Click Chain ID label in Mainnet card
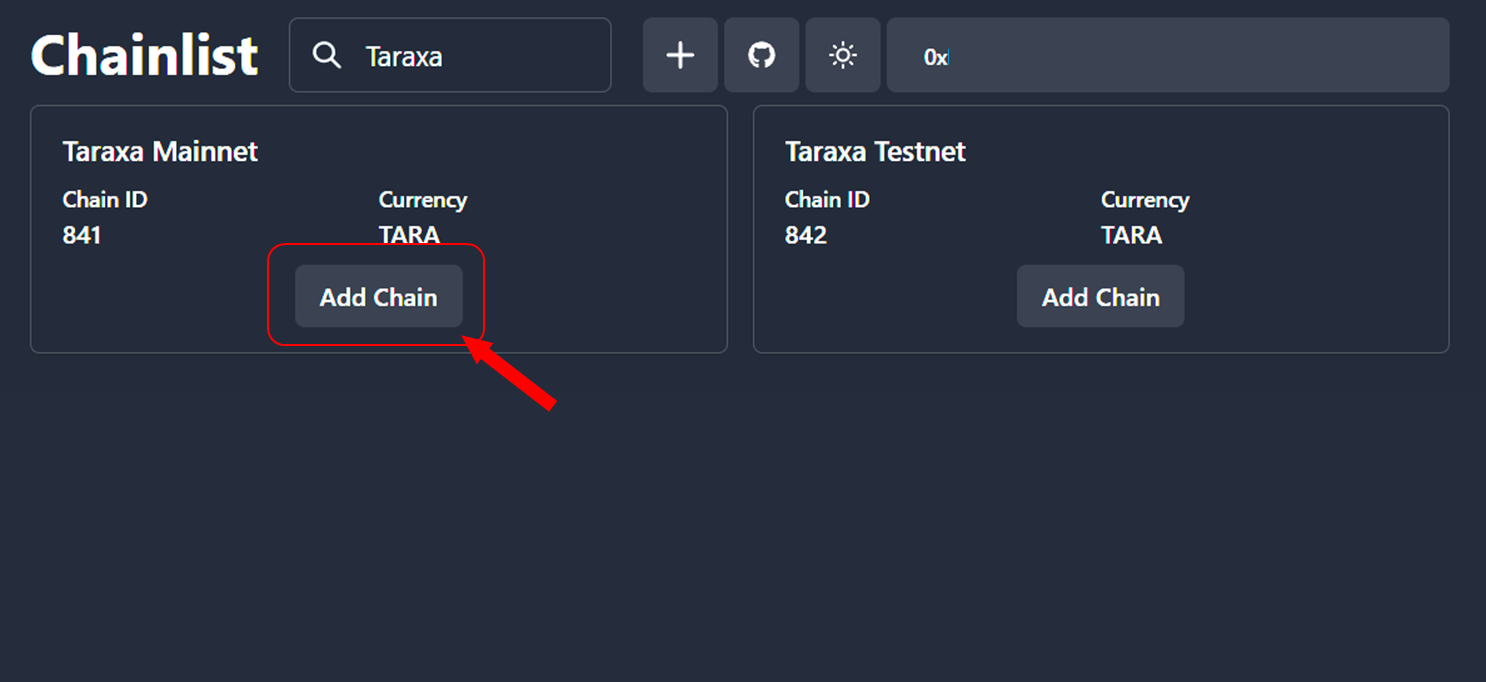 (x=105, y=200)
